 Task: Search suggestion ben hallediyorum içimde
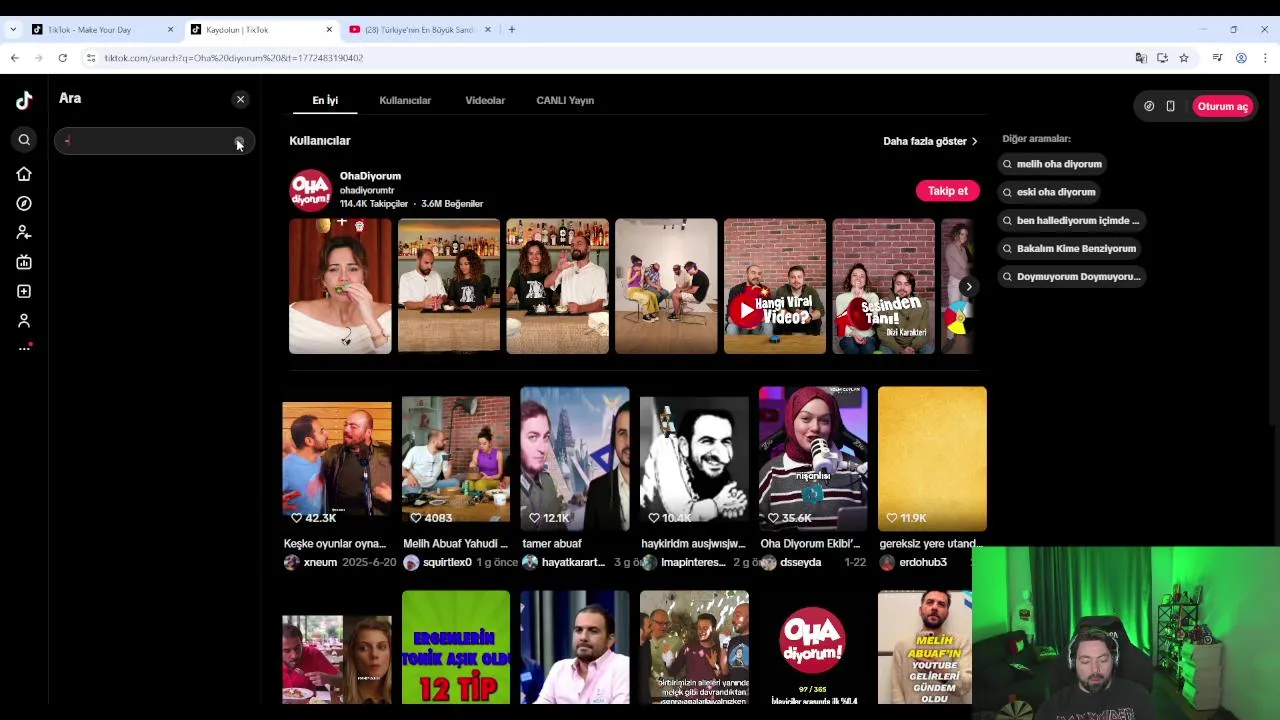(1071, 220)
